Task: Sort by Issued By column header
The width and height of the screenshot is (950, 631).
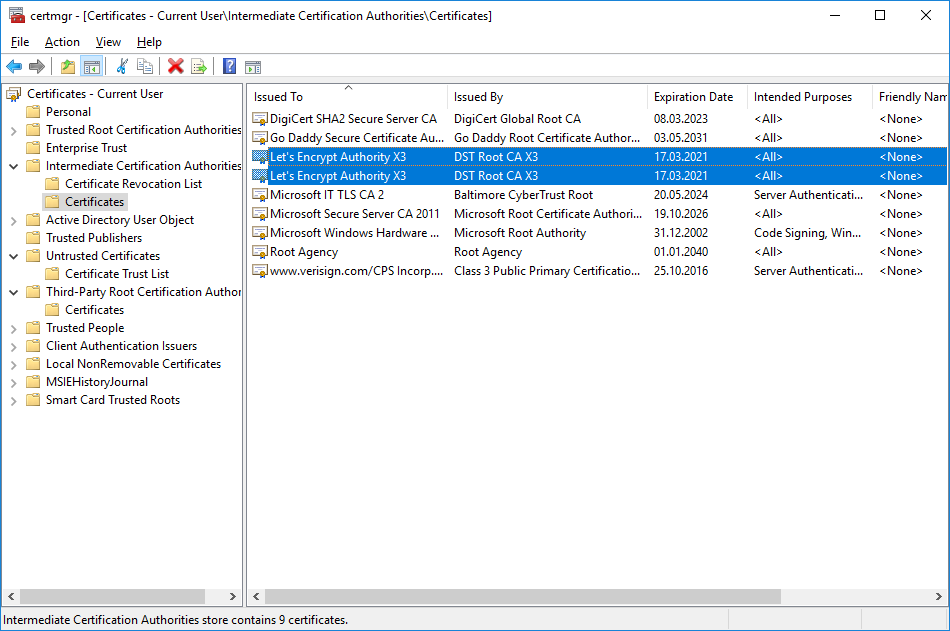Action: click(548, 97)
